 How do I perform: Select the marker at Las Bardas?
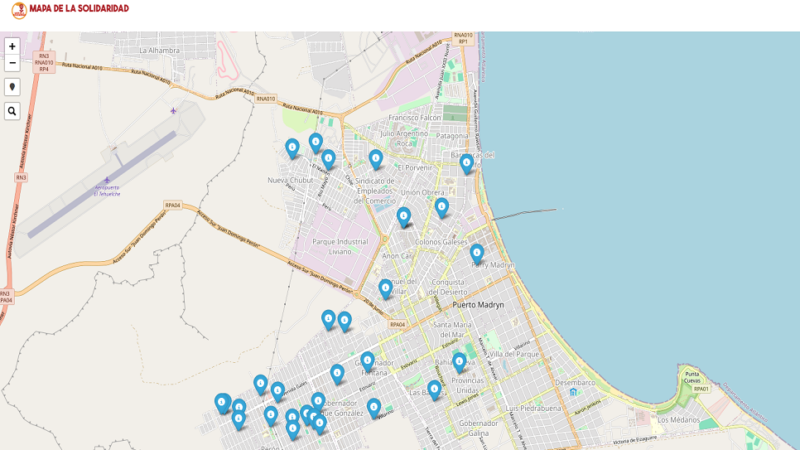click(x=434, y=390)
